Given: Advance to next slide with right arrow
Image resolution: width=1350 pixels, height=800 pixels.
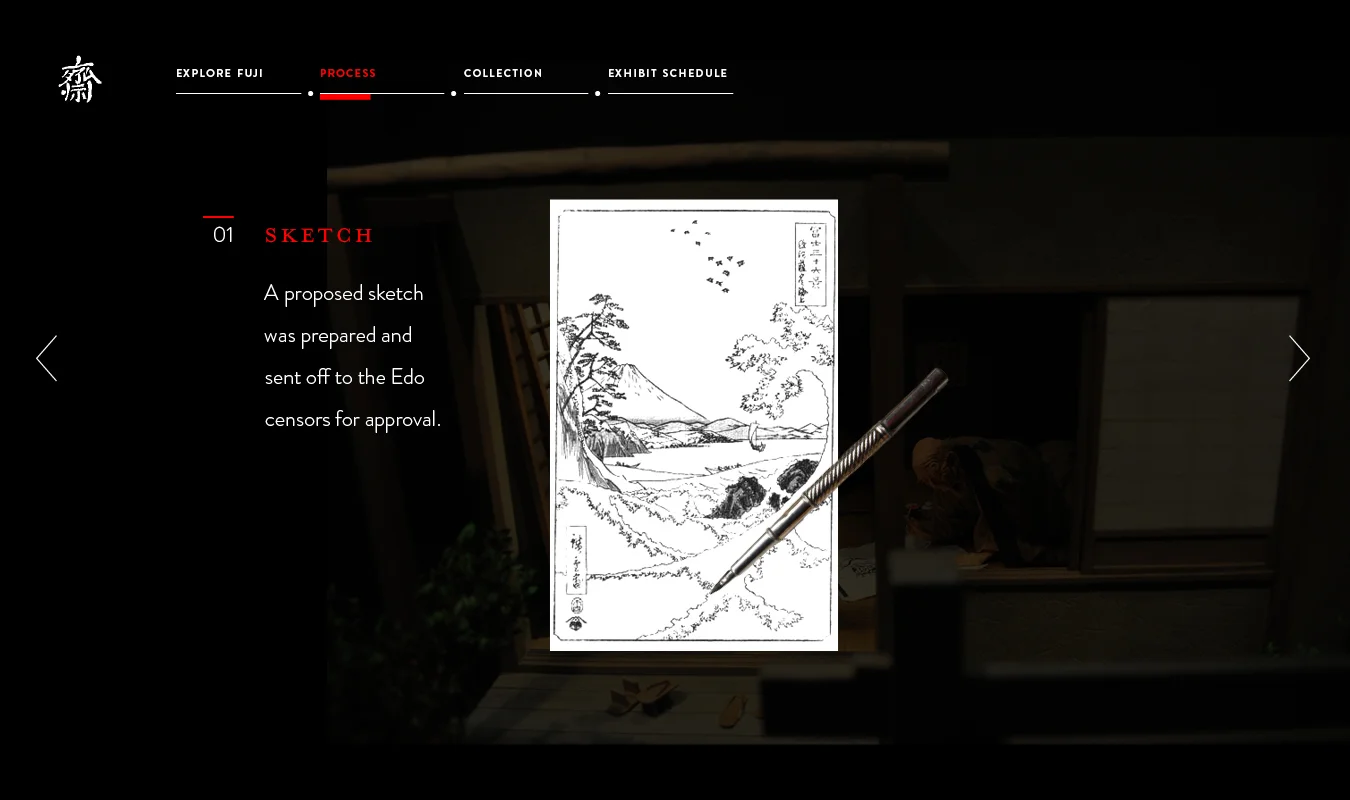Looking at the screenshot, I should pyautogui.click(x=1299, y=358).
